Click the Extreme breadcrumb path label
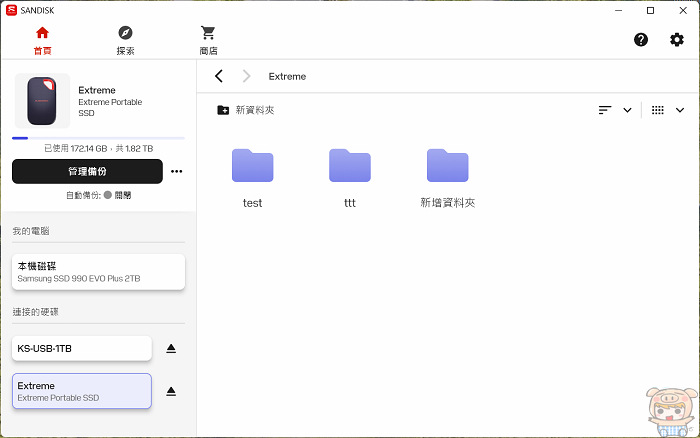This screenshot has height=438, width=700. point(287,76)
